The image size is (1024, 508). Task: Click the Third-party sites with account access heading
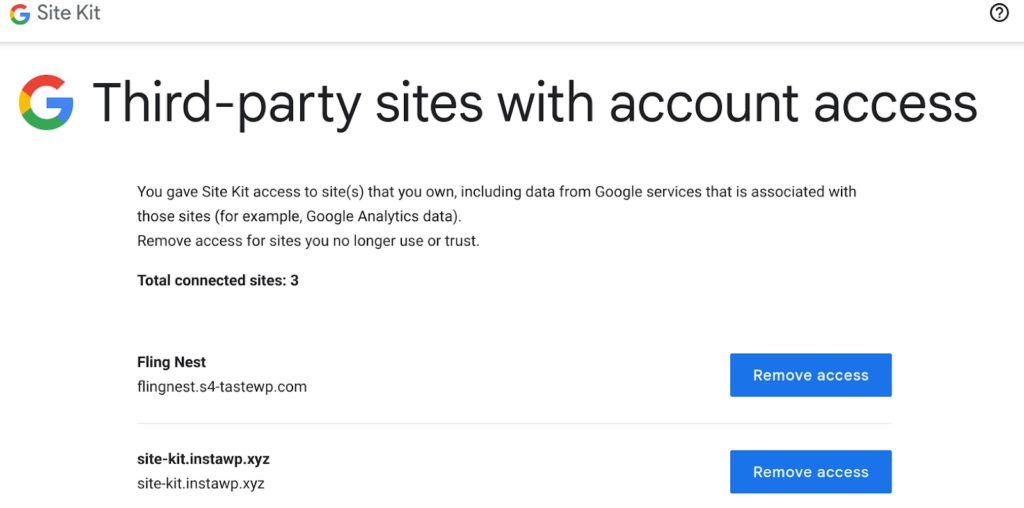click(x=535, y=103)
